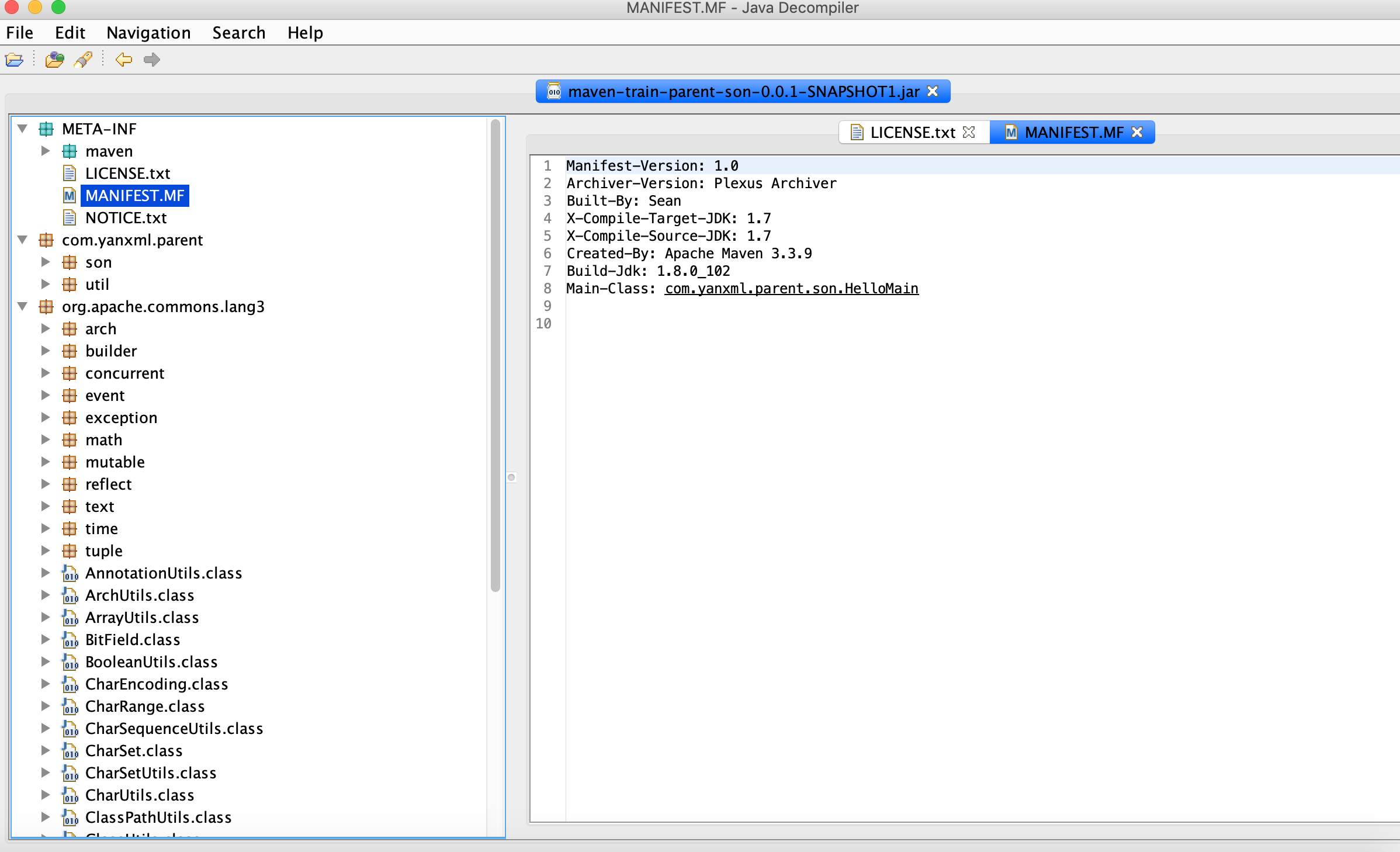This screenshot has height=852, width=1400.
Task: Click the Forward navigation arrow icon
Action: pyautogui.click(x=152, y=60)
